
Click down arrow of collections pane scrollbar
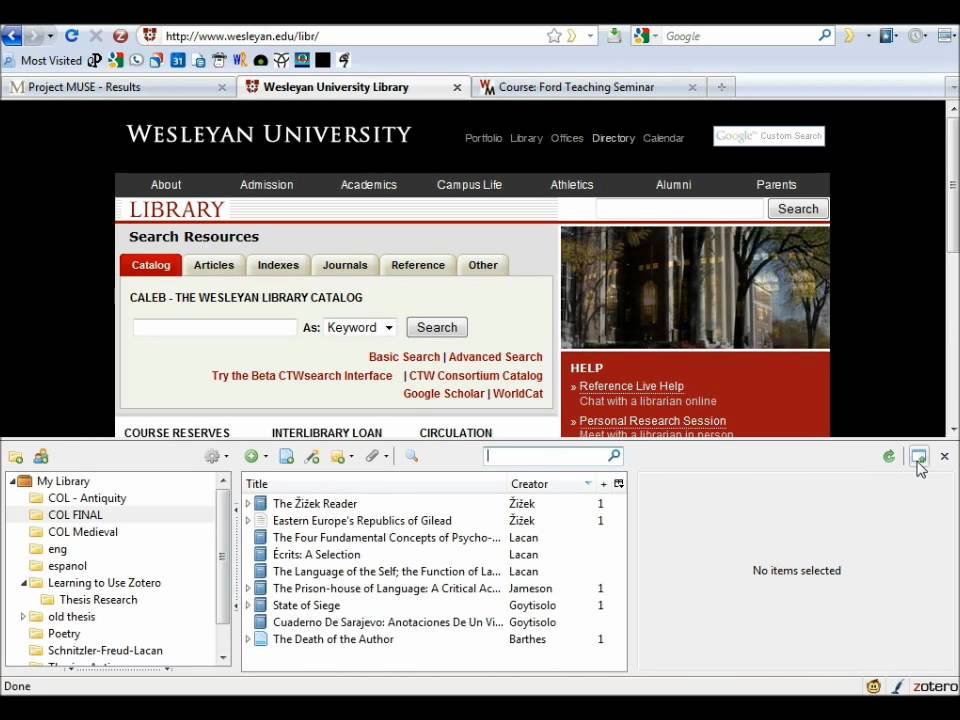click(x=223, y=658)
